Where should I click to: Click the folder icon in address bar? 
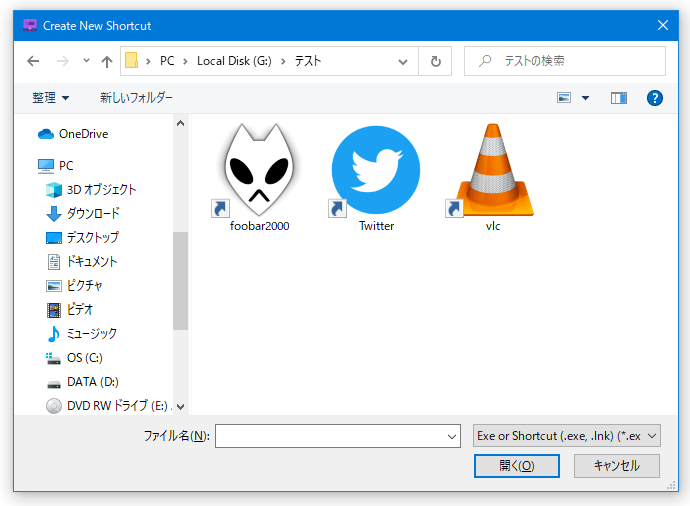click(132, 61)
